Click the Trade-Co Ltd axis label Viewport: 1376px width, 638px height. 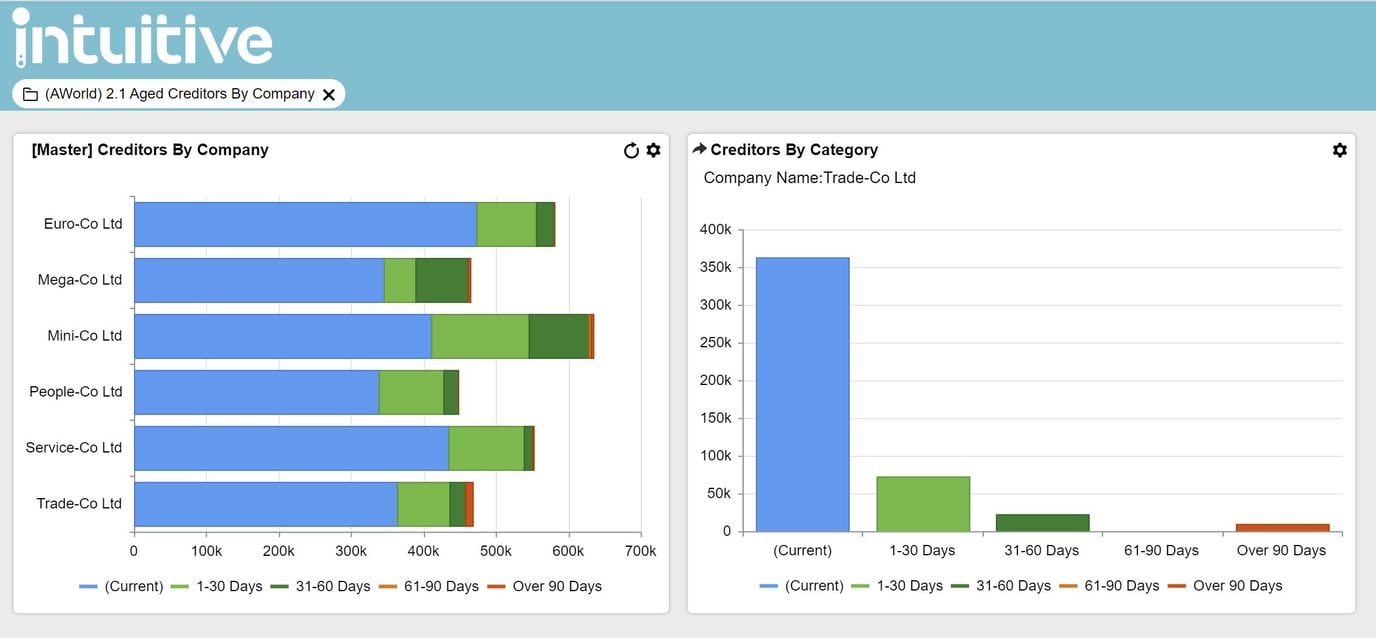[79, 504]
